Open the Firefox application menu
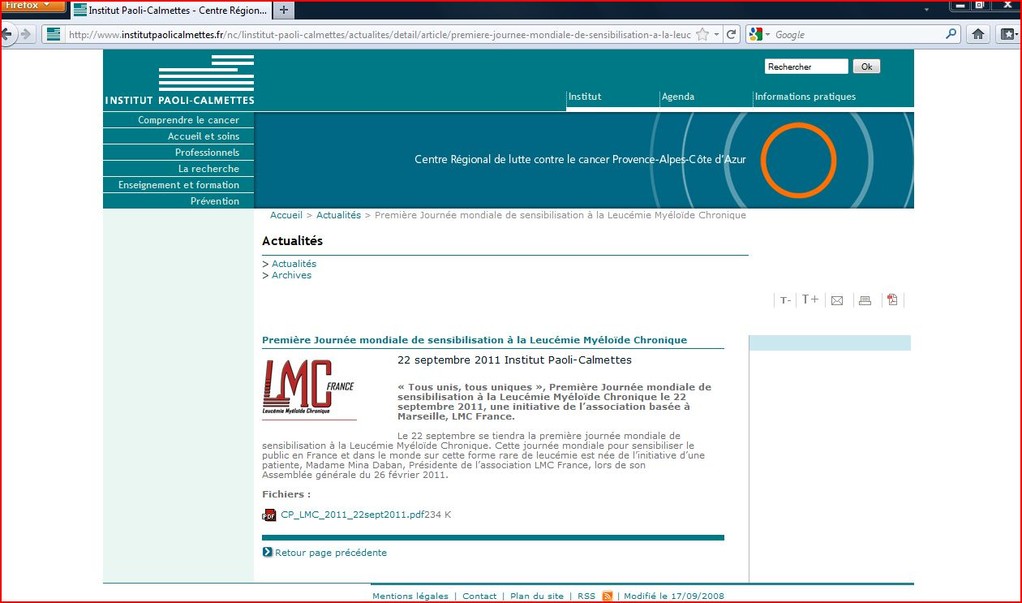The width and height of the screenshot is (1022, 603). tap(31, 6)
